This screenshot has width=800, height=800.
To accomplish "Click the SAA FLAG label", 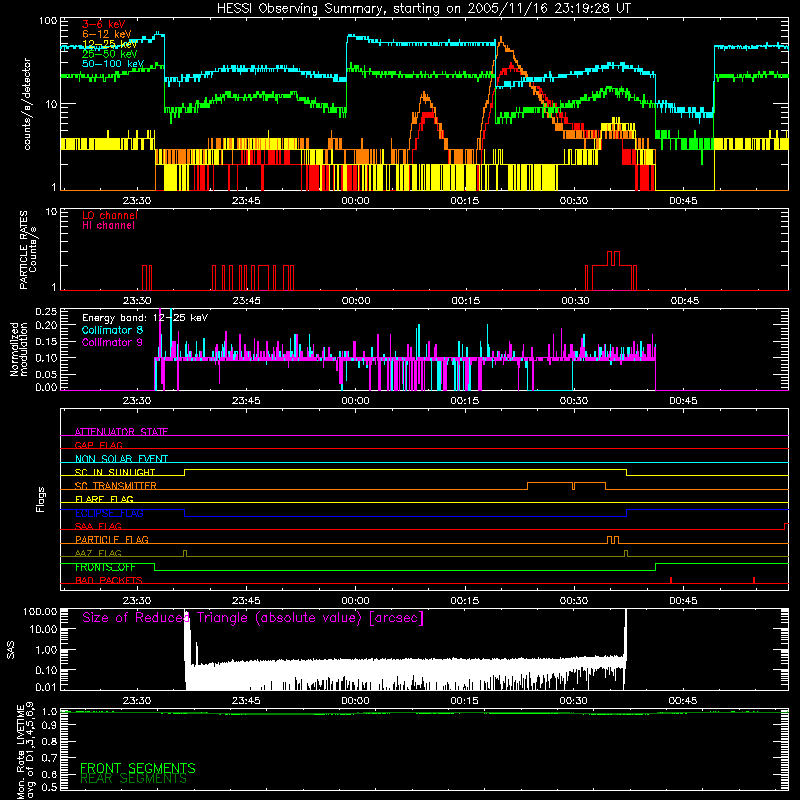I will pos(98,526).
